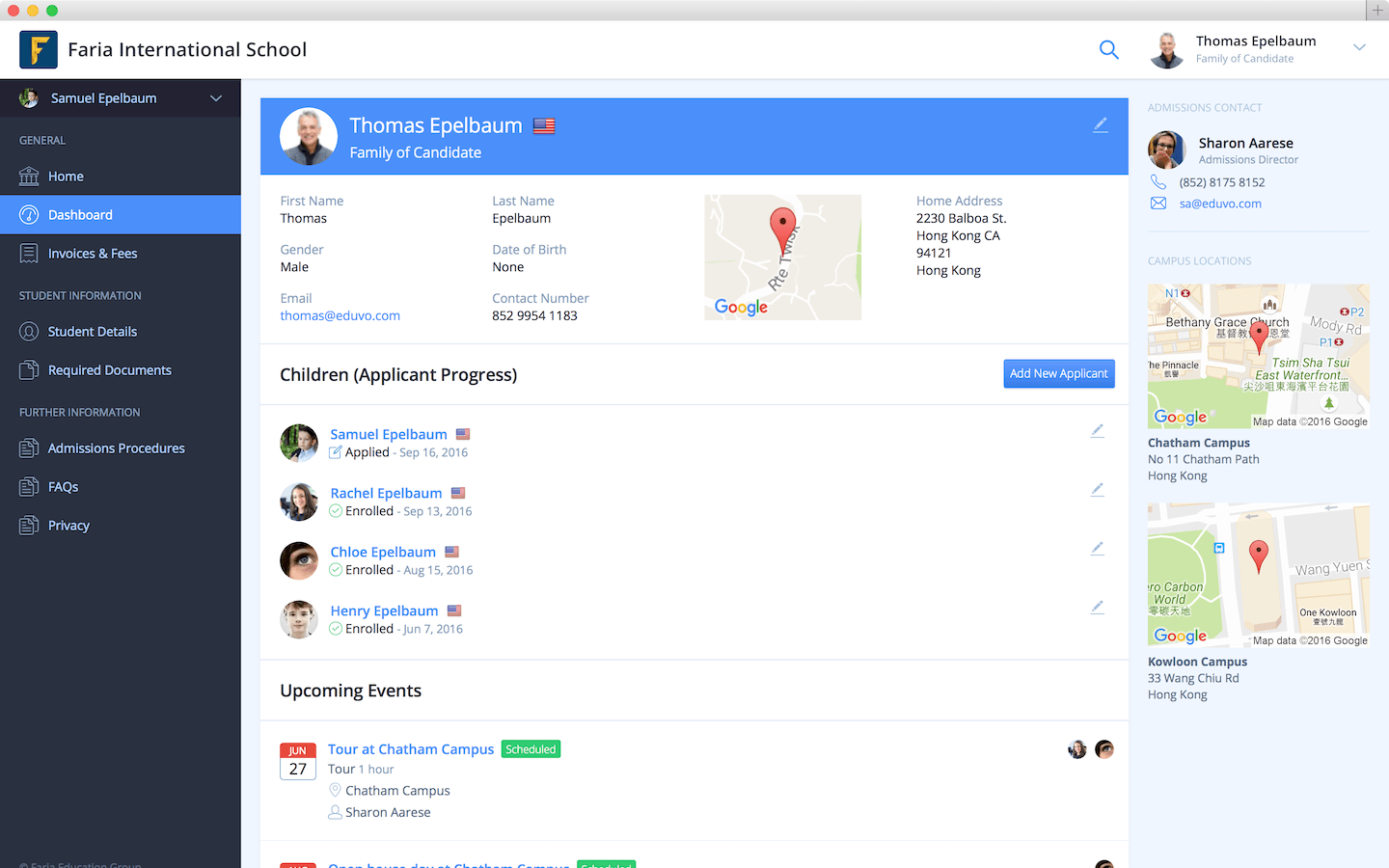Viewport: 1389px width, 868px height.
Task: Select Required Documents in sidebar
Action: (x=109, y=370)
